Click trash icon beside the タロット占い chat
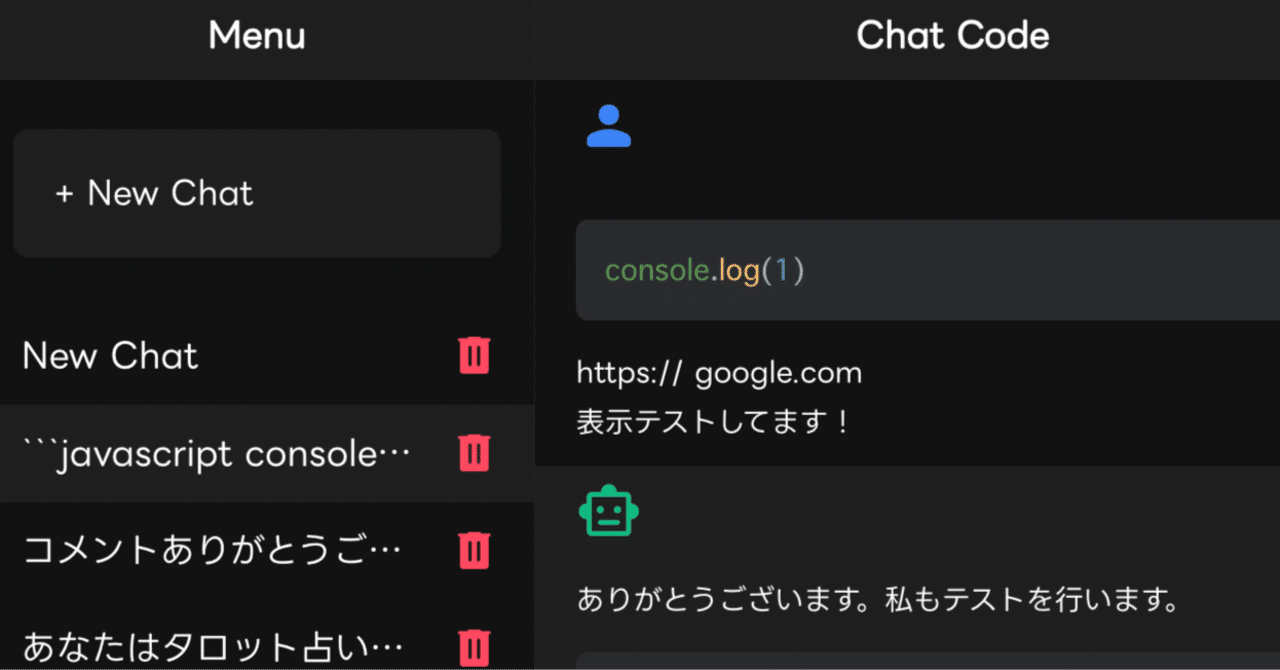 473,647
